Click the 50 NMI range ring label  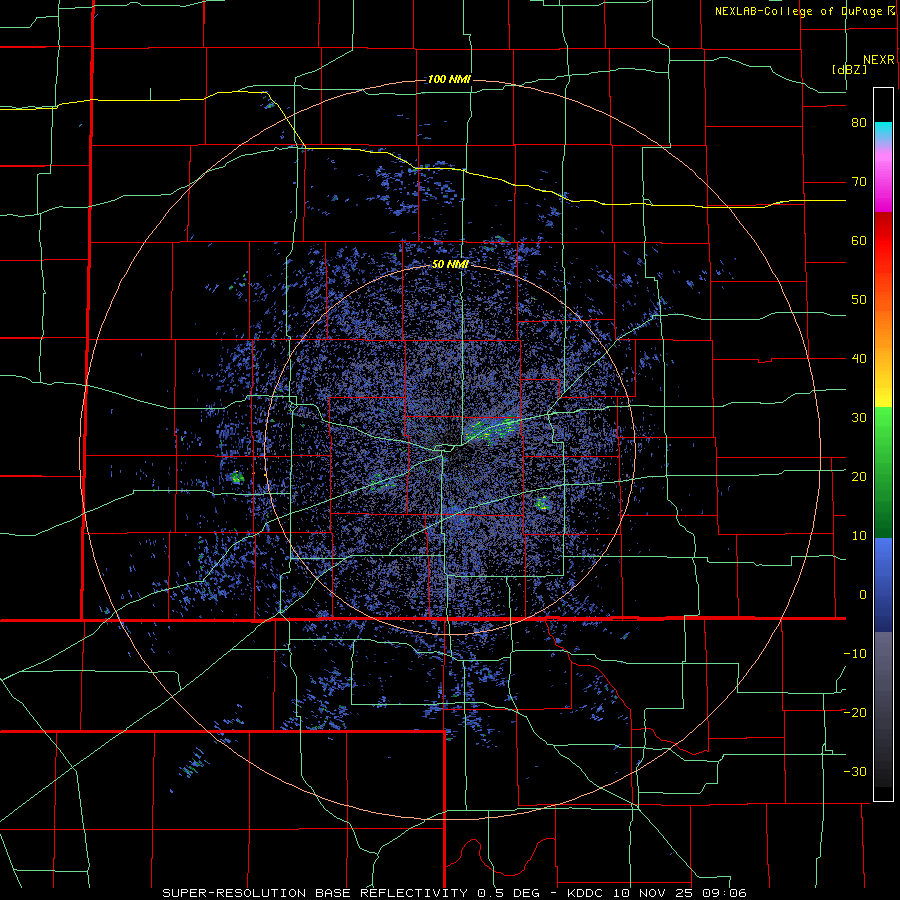(x=450, y=264)
